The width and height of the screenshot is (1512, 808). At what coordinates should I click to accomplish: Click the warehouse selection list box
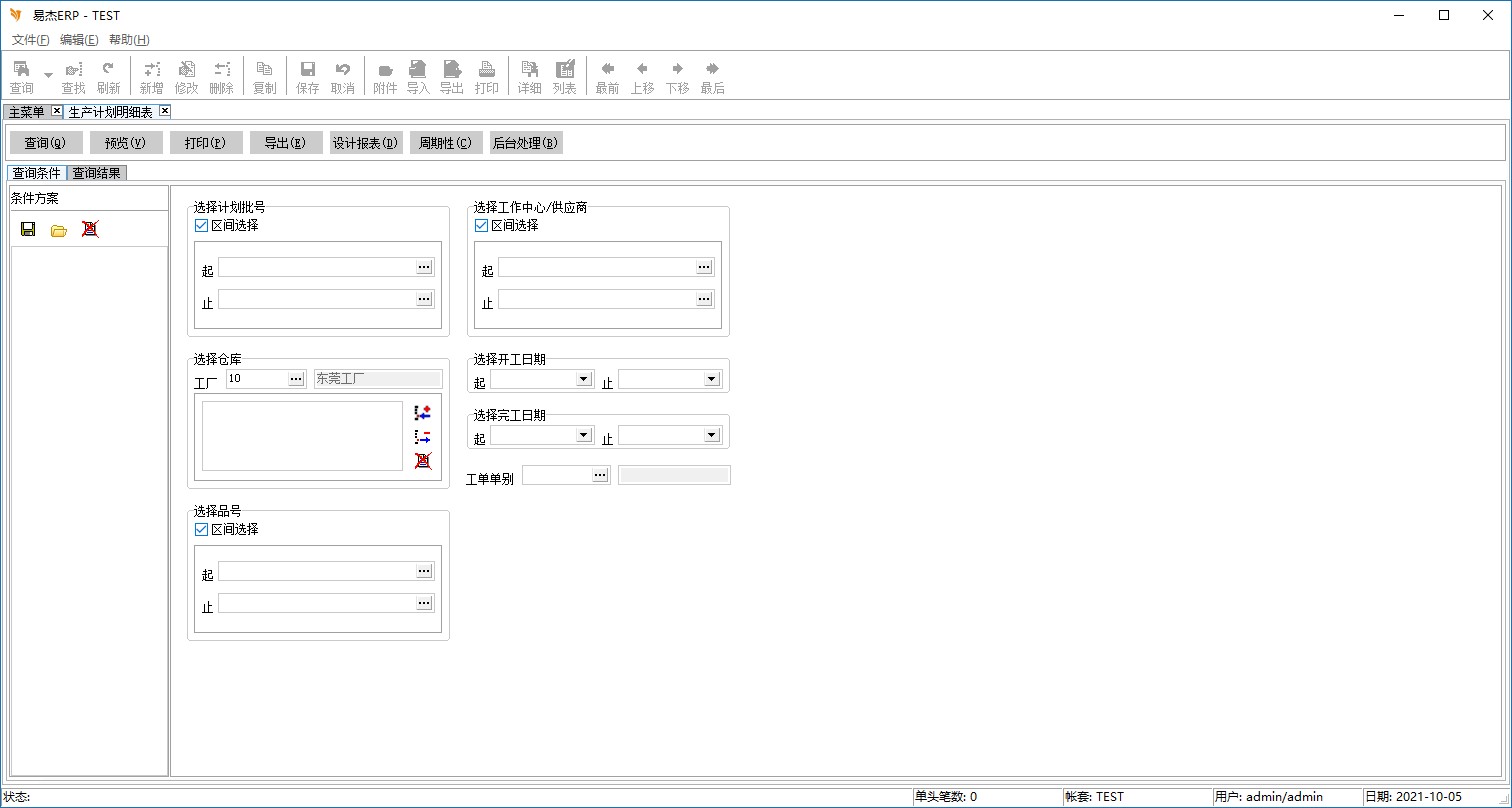point(302,436)
